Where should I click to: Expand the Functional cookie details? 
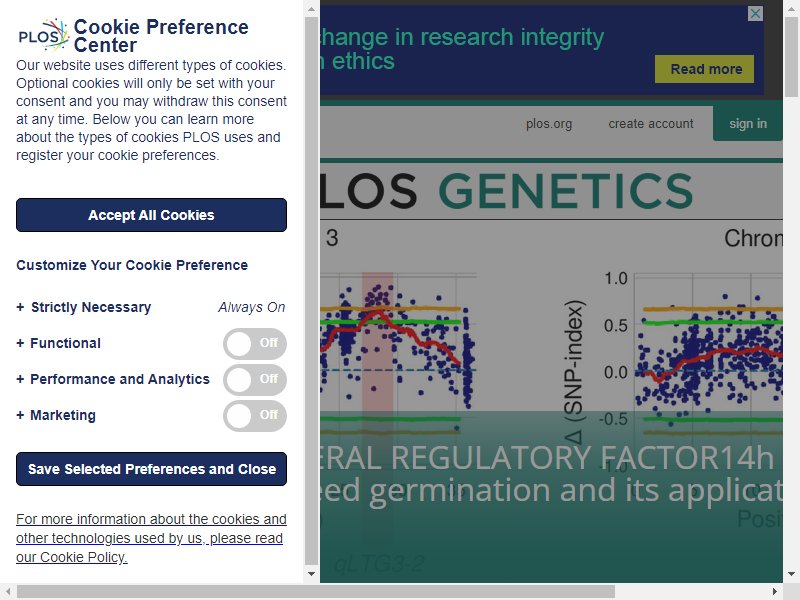coord(59,343)
